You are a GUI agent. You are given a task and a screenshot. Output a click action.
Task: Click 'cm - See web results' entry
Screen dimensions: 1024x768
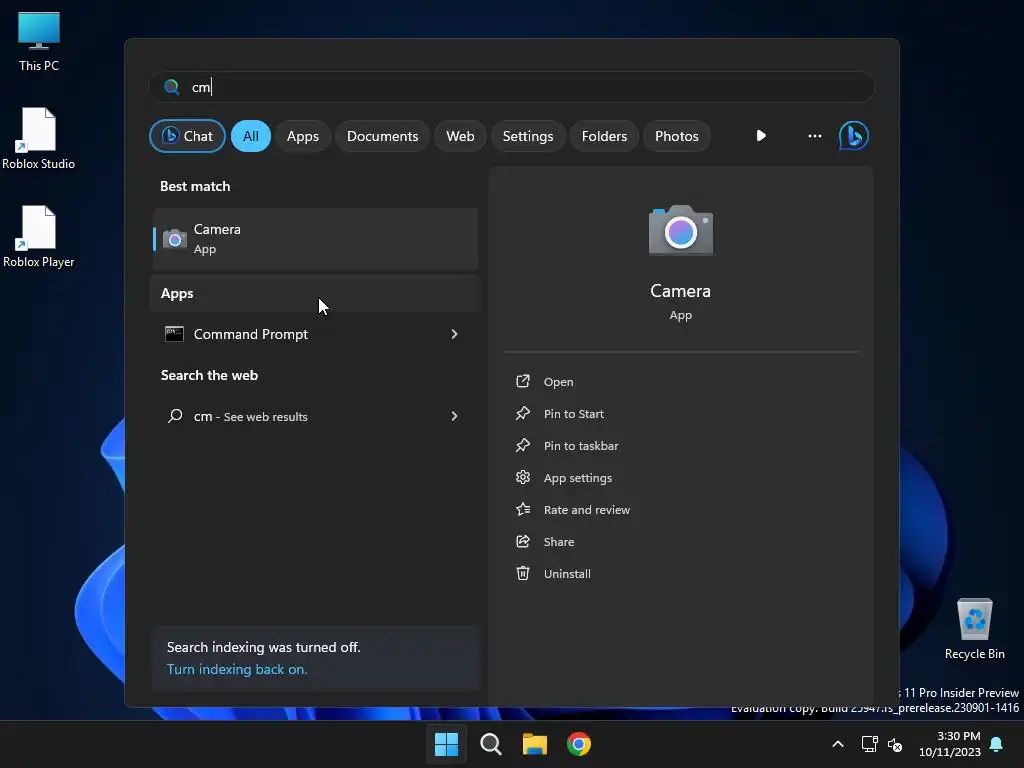coord(315,416)
